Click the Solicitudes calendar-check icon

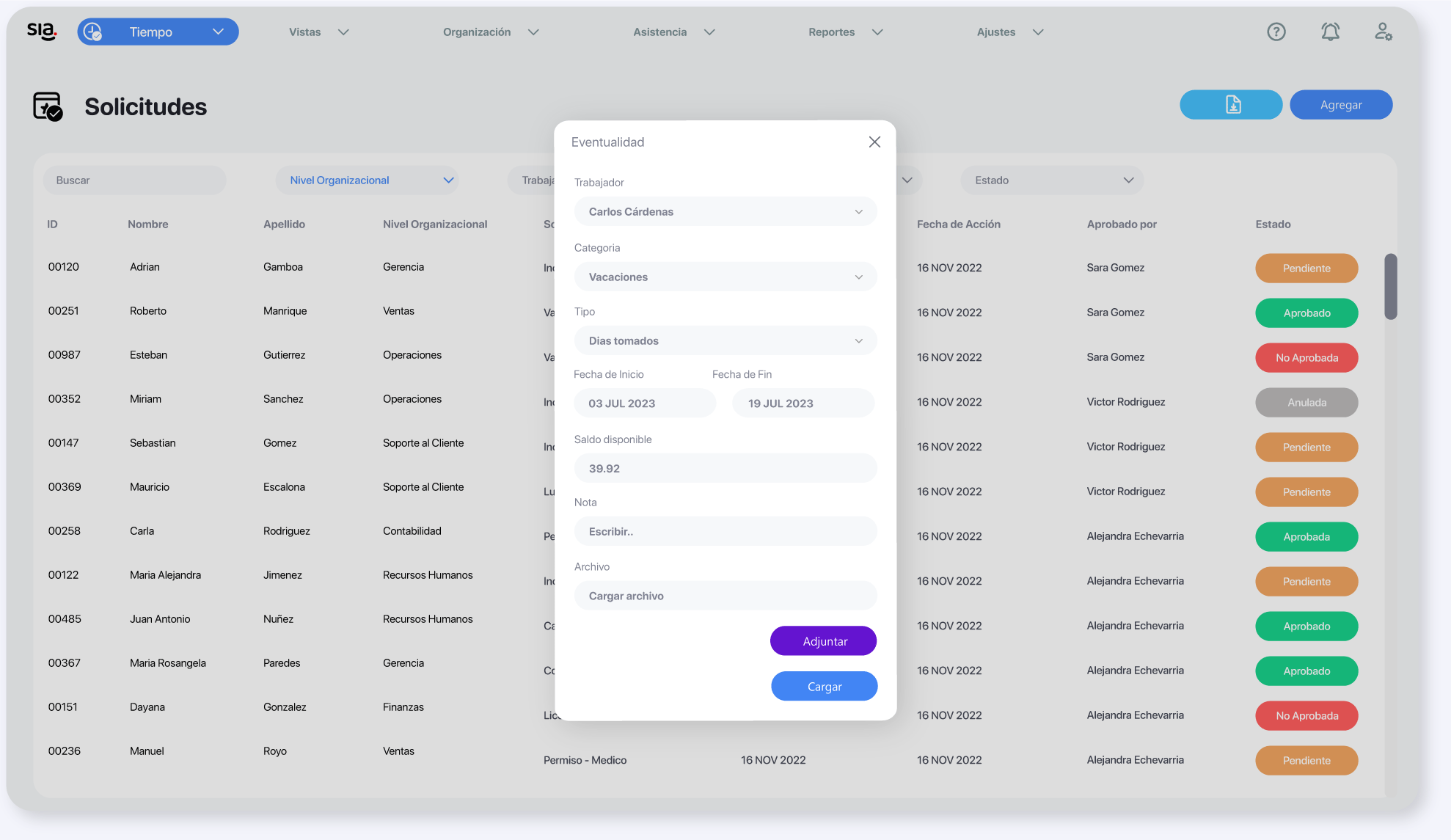pos(48,106)
